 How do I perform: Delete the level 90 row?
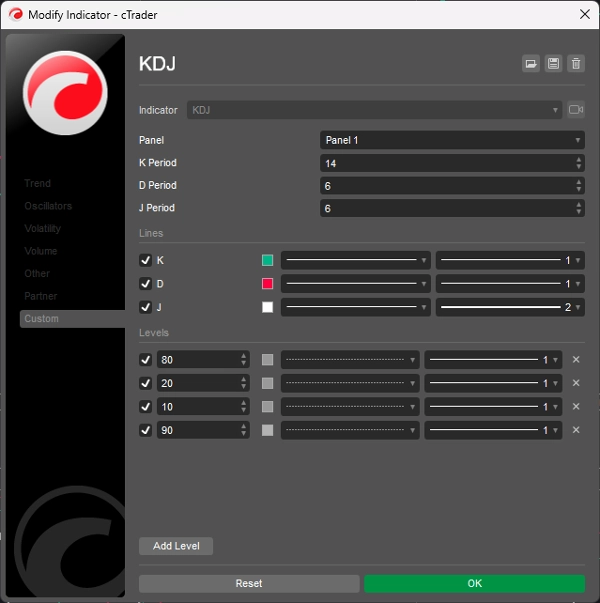pyautogui.click(x=575, y=430)
